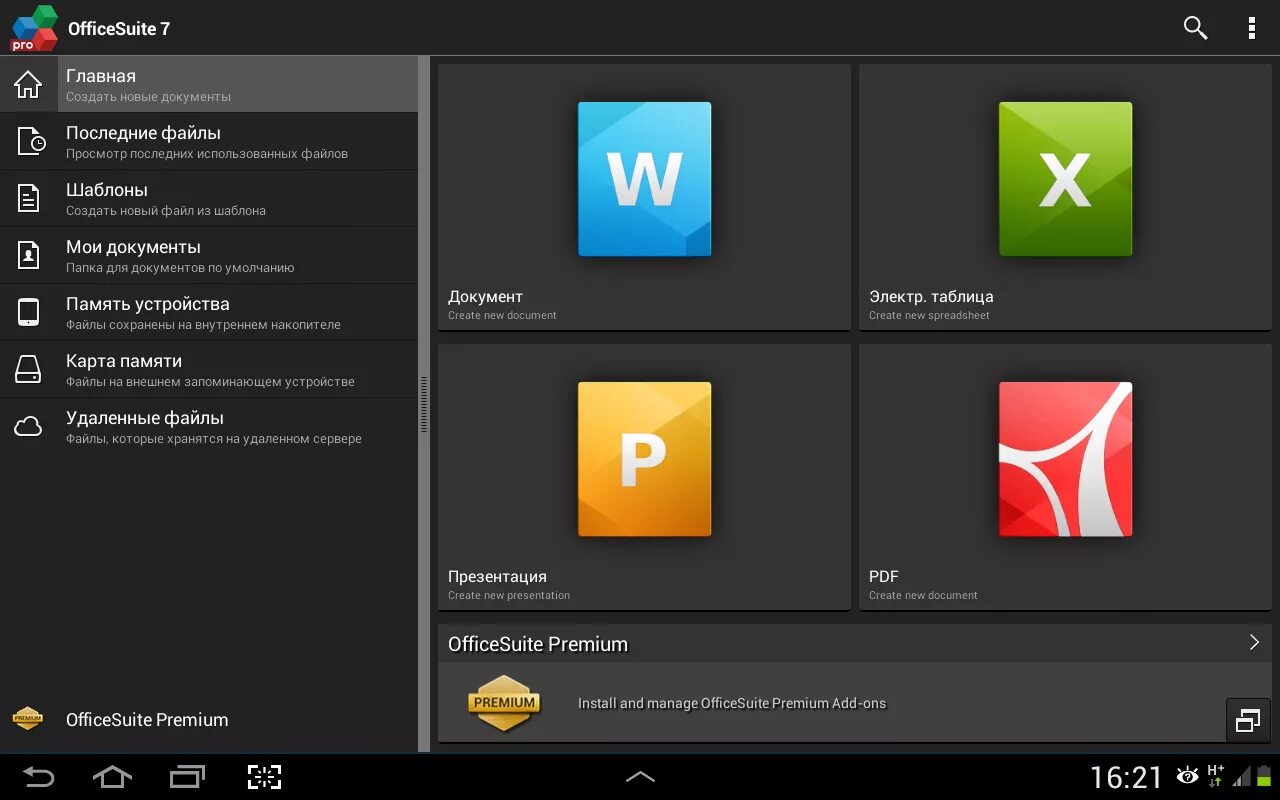Click the sidebar splitter grip handle
1280x800 pixels.
(424, 404)
